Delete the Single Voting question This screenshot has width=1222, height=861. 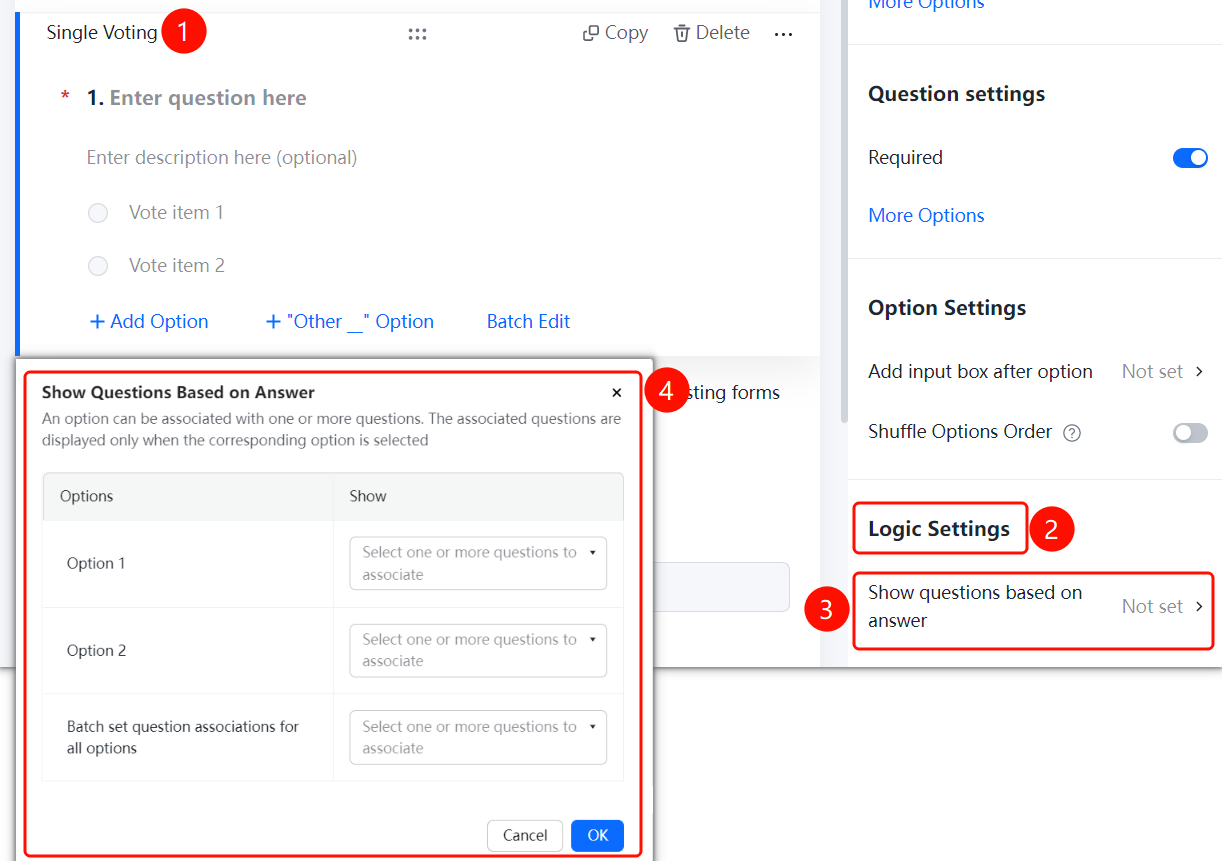pyautogui.click(x=711, y=33)
